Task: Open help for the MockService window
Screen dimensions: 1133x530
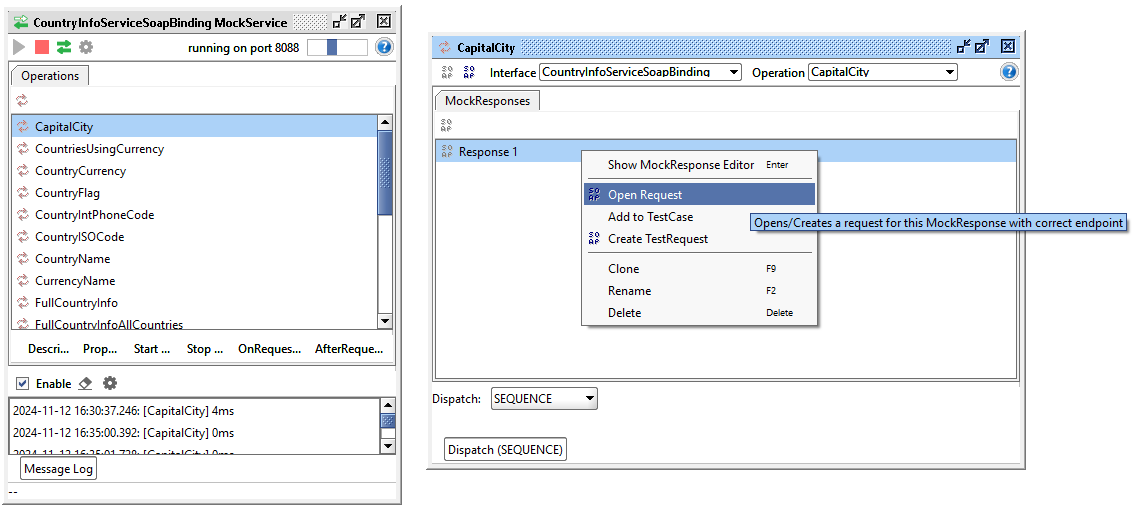Action: tap(384, 47)
